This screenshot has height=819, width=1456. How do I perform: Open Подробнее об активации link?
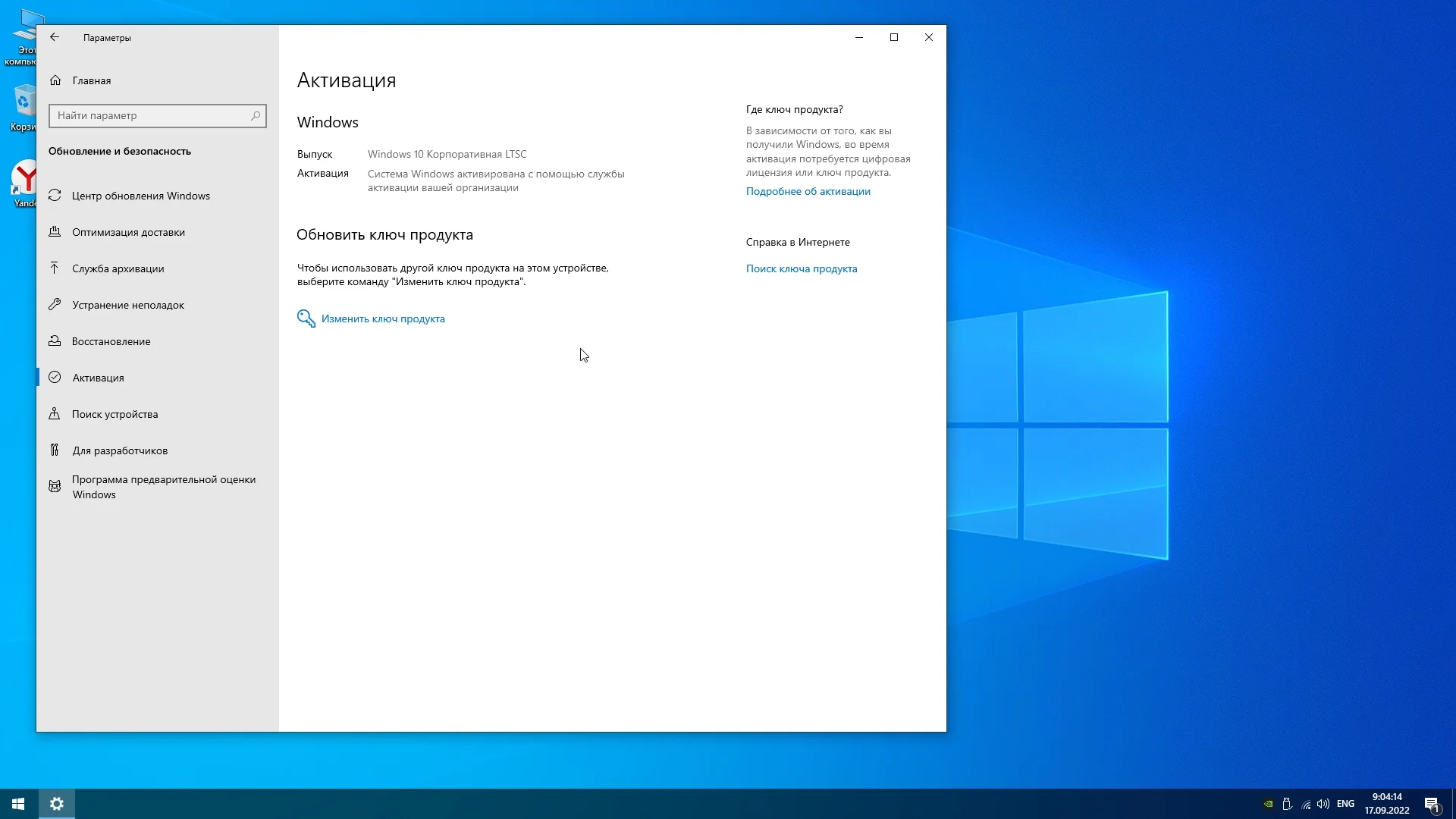pyautogui.click(x=808, y=191)
